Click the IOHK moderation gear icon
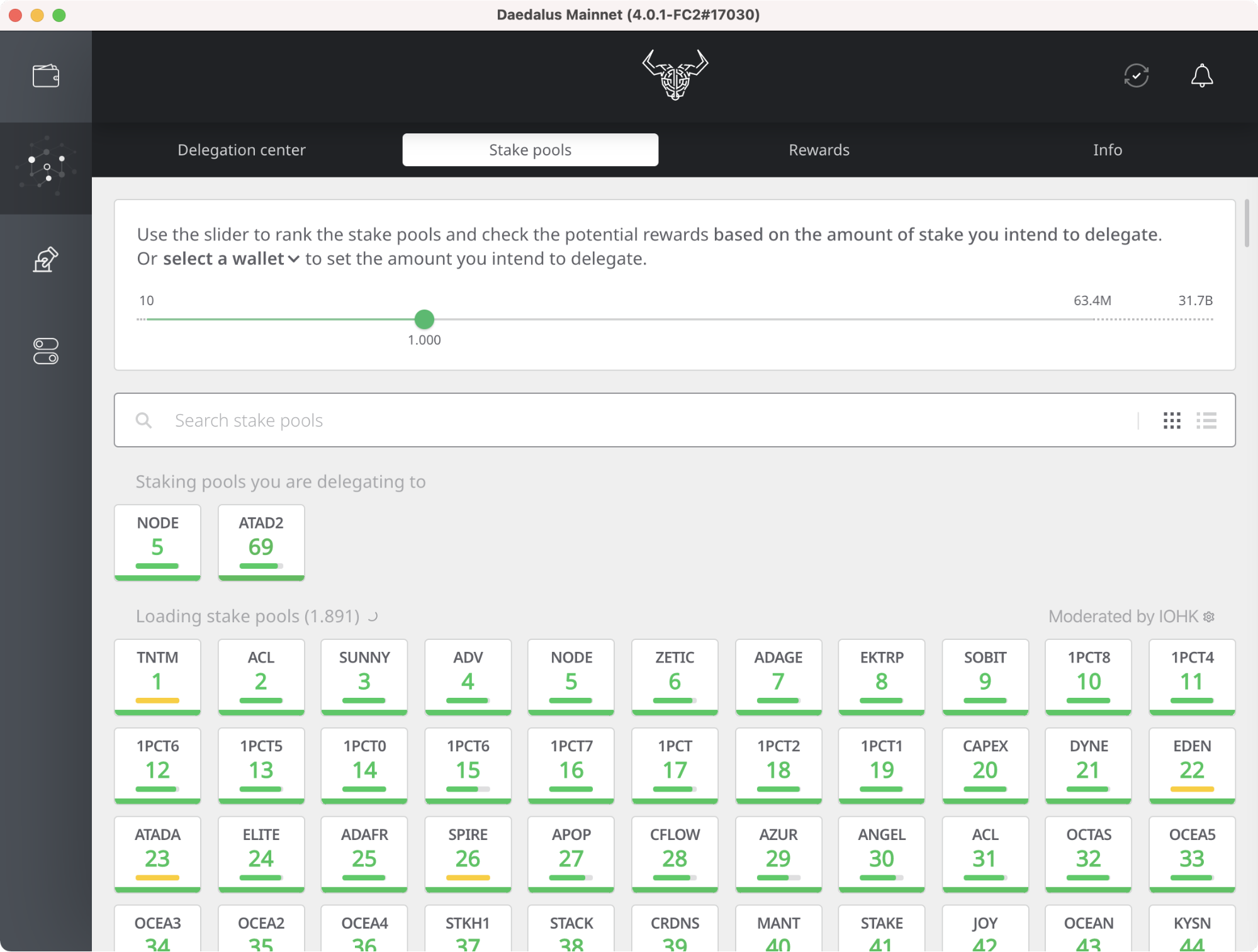The width and height of the screenshot is (1258, 952). coord(1209,617)
